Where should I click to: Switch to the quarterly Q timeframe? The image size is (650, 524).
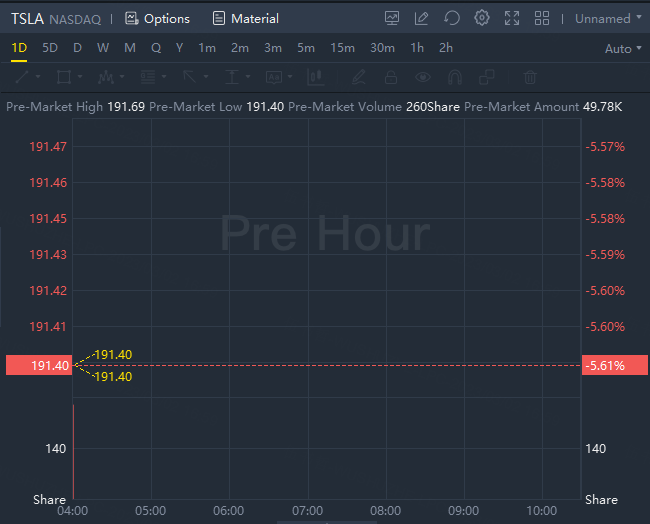[156, 48]
